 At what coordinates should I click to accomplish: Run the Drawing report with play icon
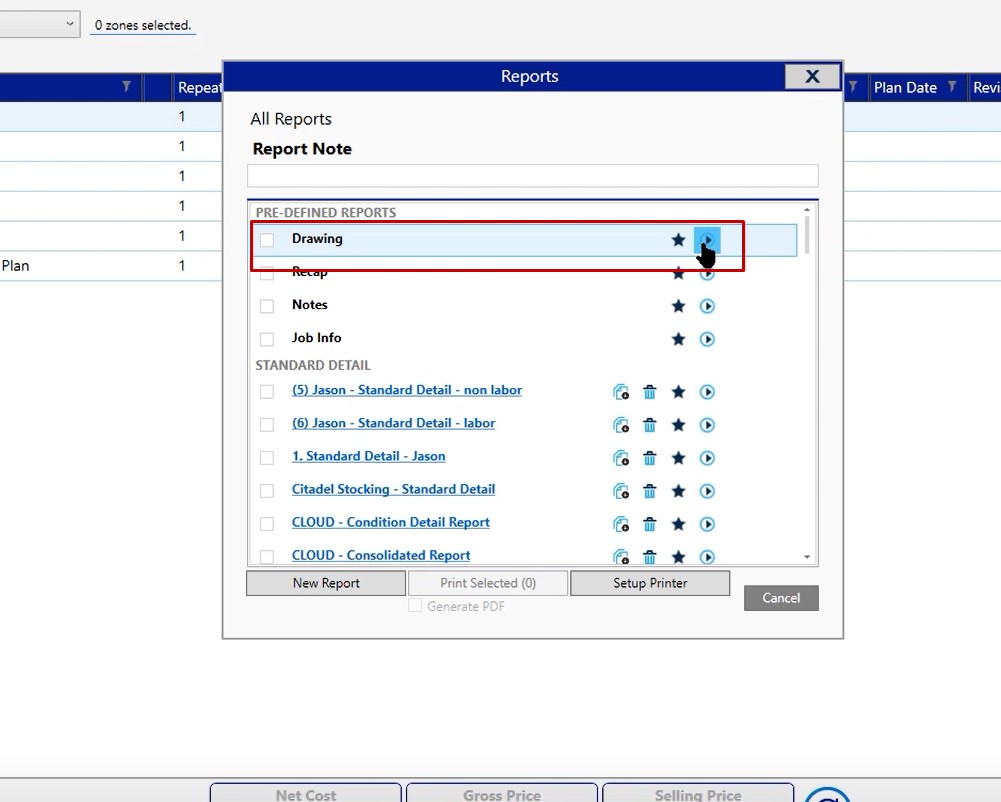[707, 240]
